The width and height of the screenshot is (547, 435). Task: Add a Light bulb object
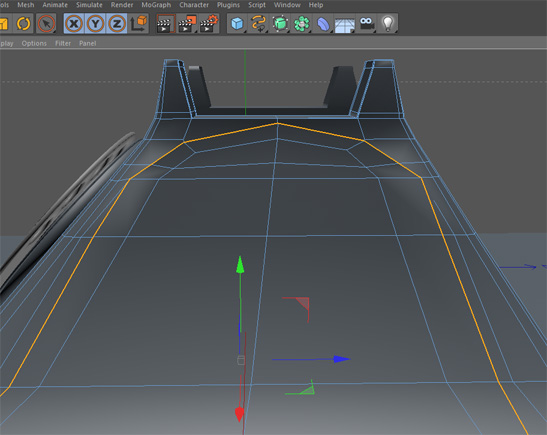[x=388, y=24]
